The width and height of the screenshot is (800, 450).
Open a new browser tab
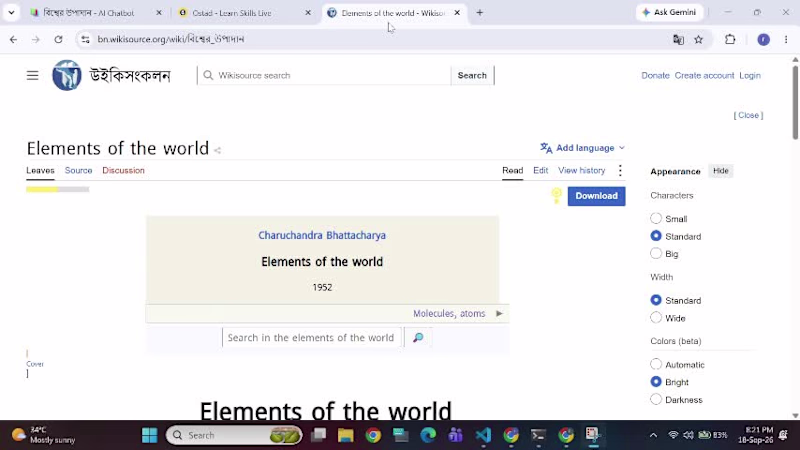[480, 13]
